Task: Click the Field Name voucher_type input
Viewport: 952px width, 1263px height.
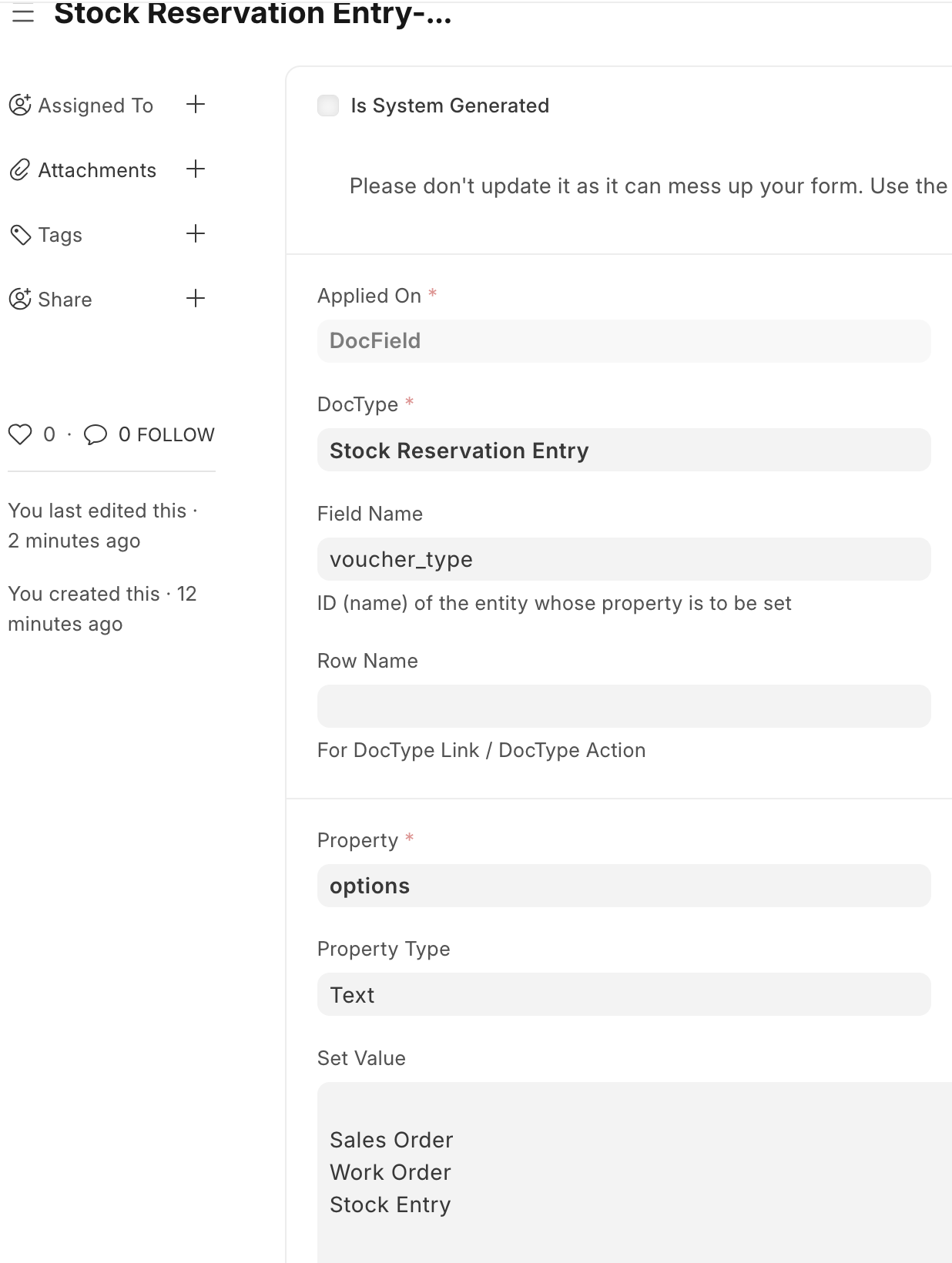Action: 624,559
